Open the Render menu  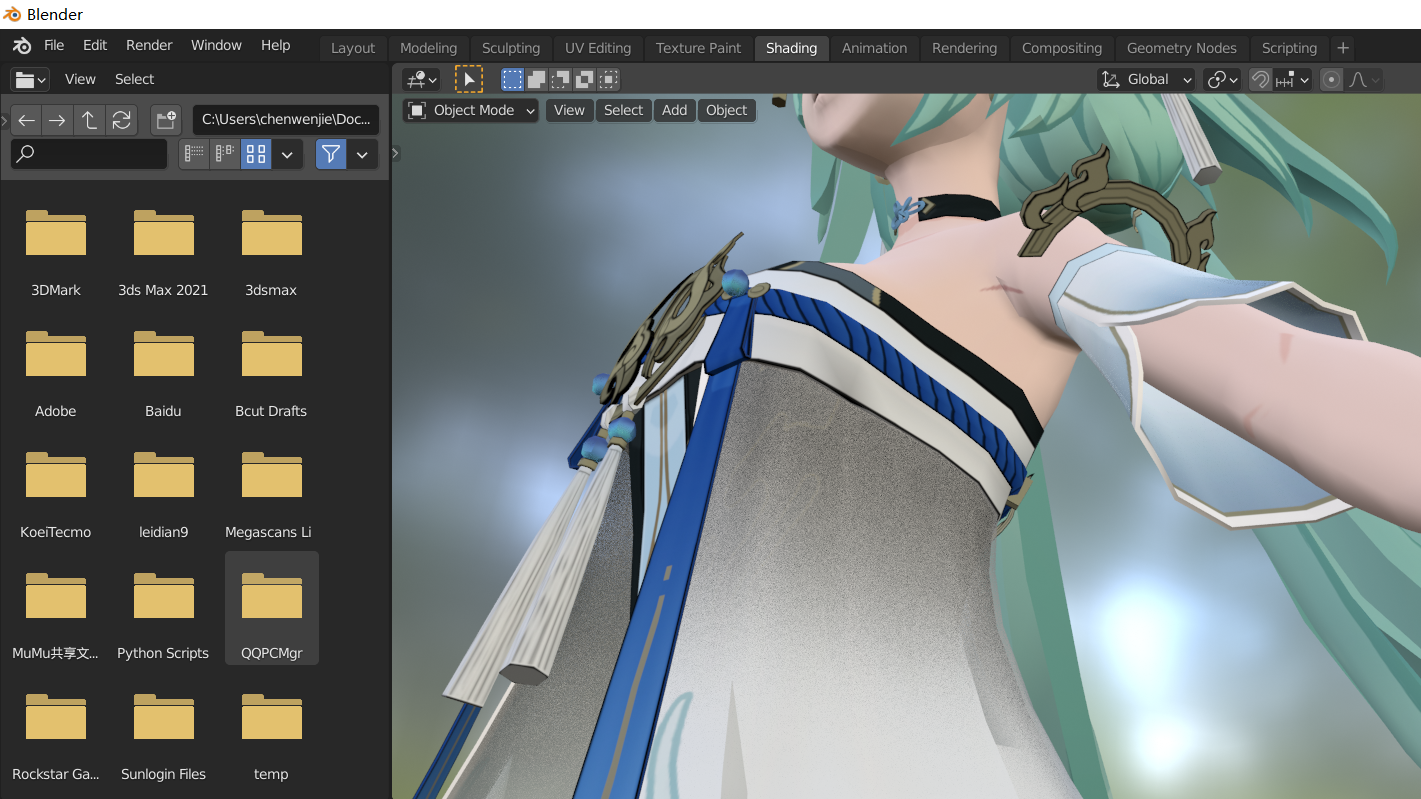click(x=149, y=45)
